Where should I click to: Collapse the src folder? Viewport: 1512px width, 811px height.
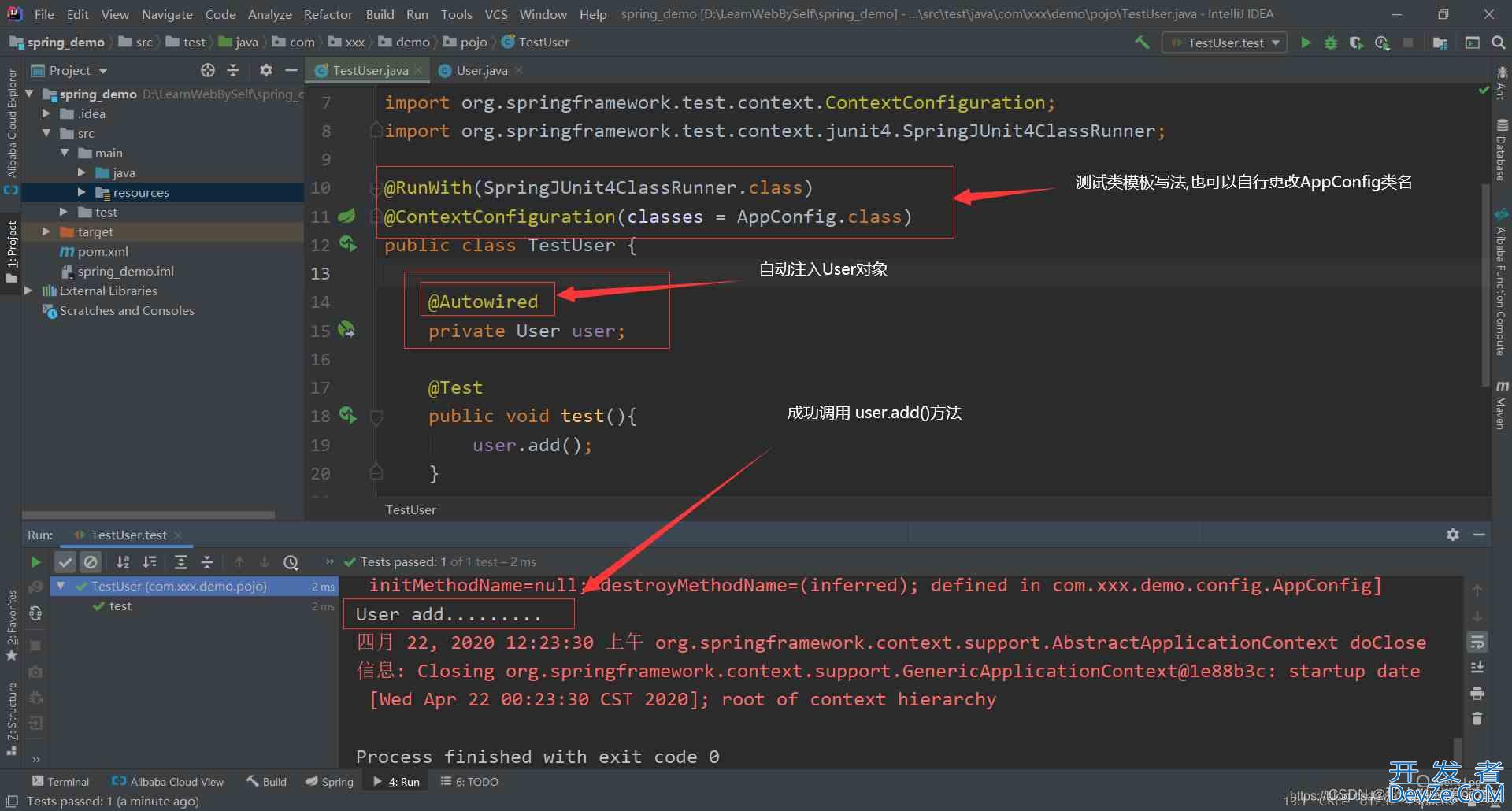click(x=46, y=133)
